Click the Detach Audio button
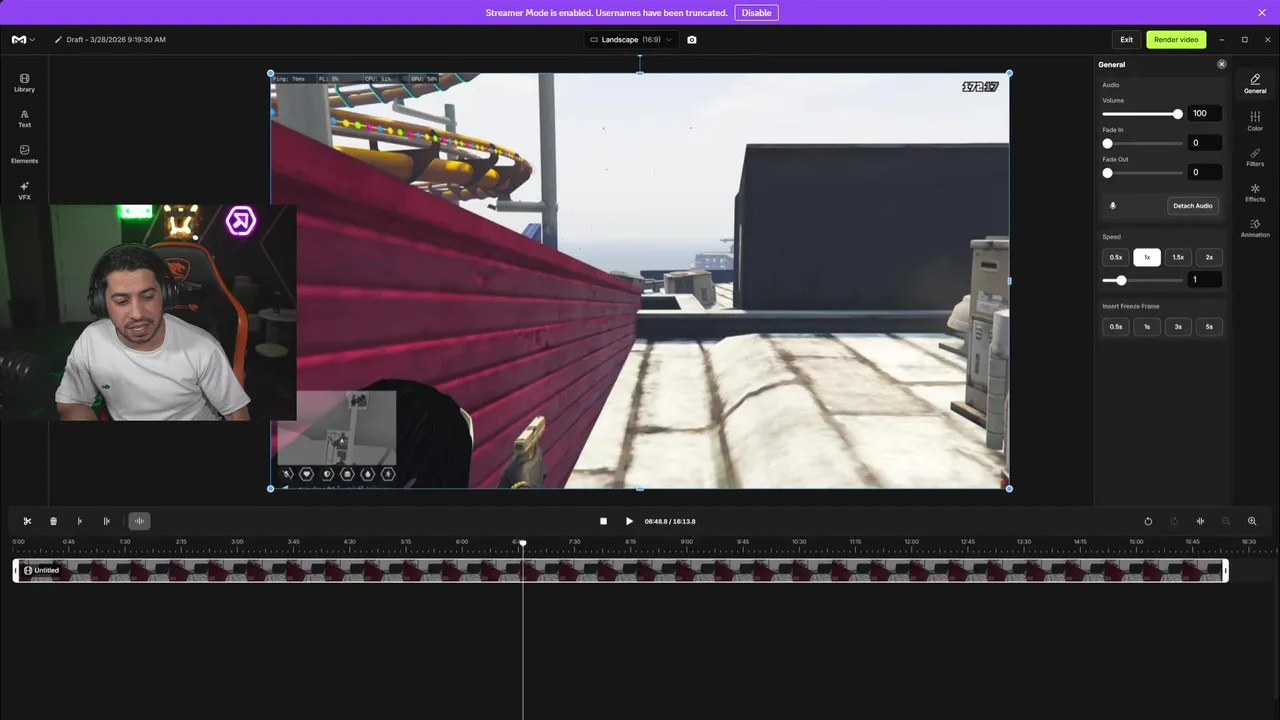This screenshot has width=1280, height=720. (1192, 206)
